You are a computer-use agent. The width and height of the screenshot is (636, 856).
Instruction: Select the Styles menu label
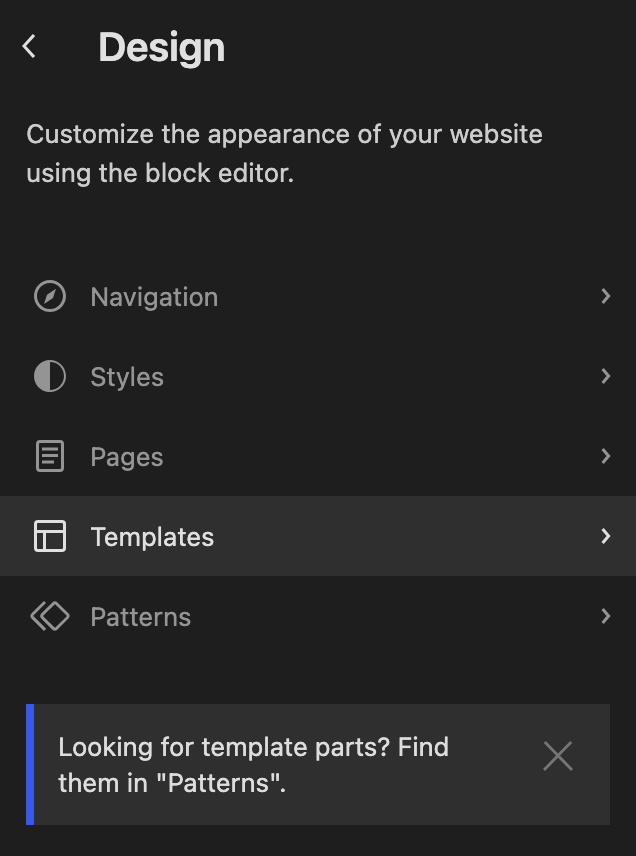coord(127,377)
